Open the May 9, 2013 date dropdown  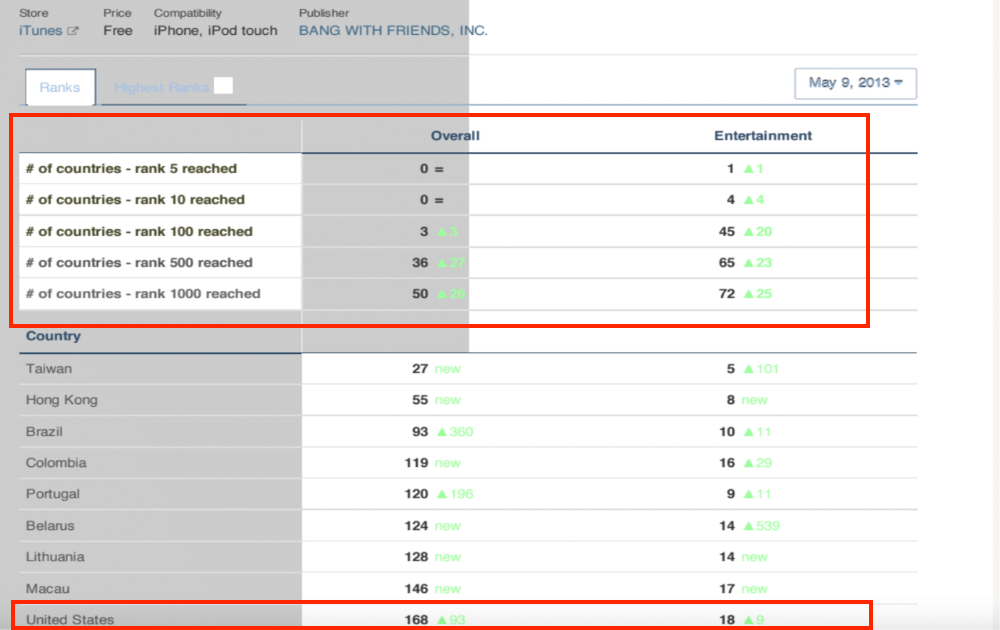coord(855,83)
